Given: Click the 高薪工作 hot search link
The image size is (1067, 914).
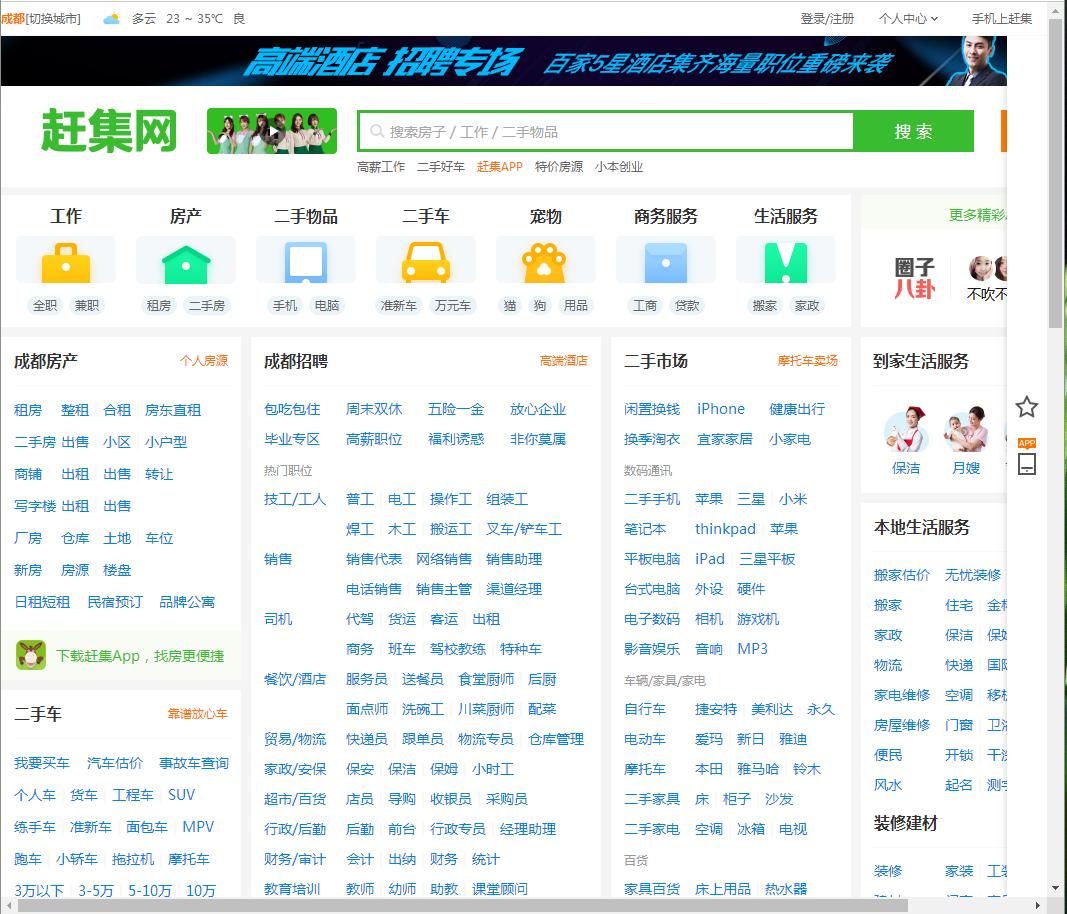Looking at the screenshot, I should coord(380,167).
